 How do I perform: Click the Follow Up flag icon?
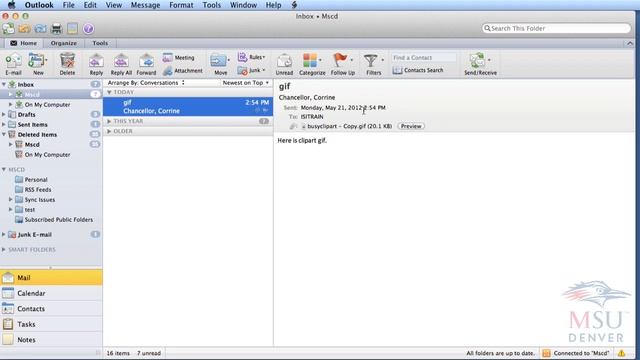click(340, 60)
